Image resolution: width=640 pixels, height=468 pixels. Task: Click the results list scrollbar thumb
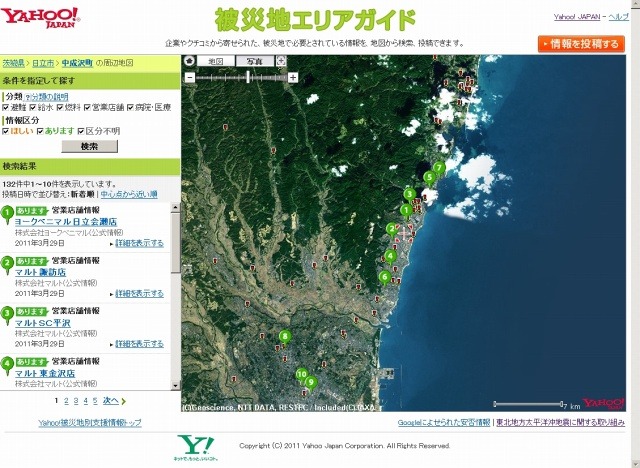pos(176,242)
